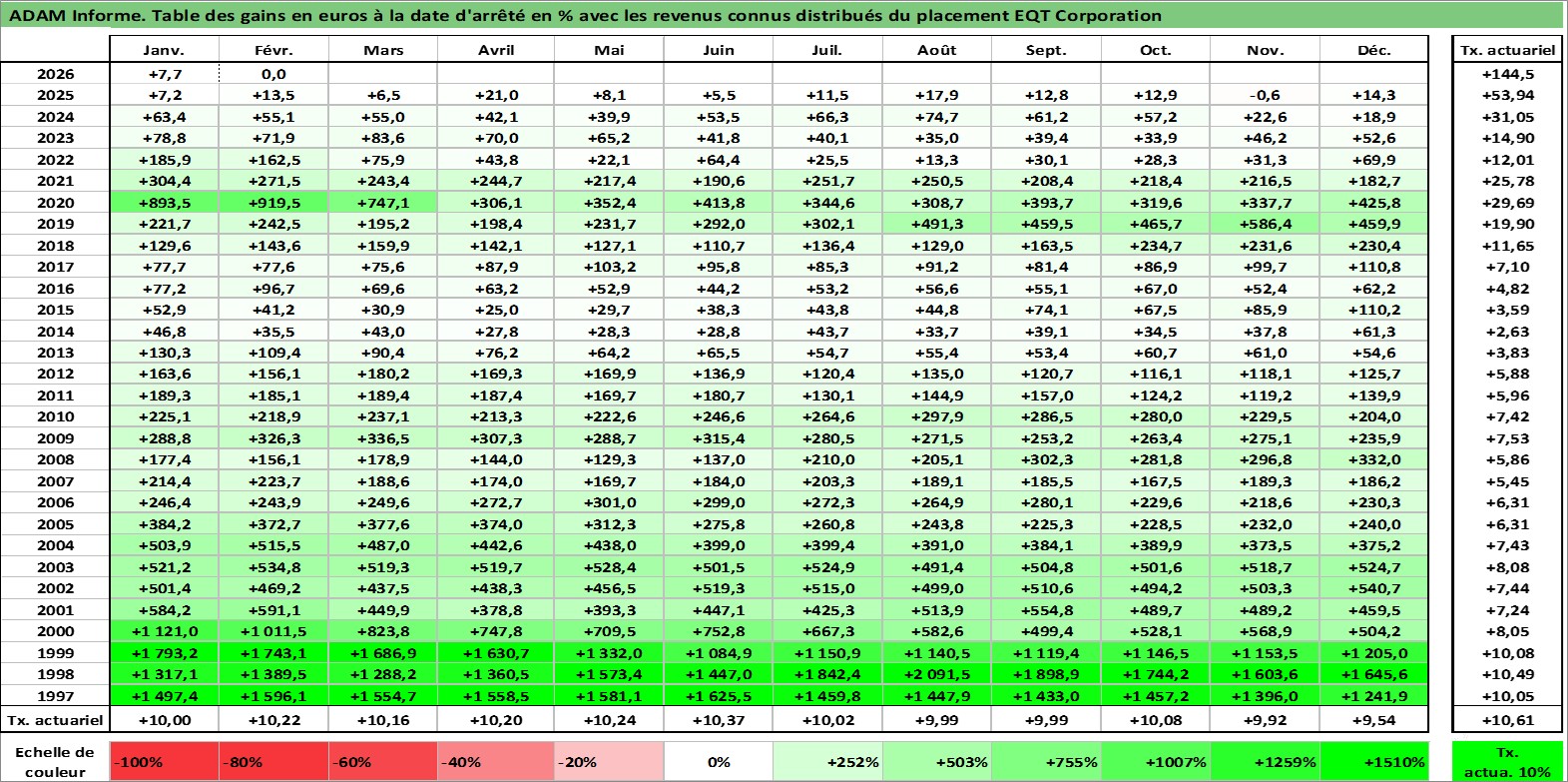Screen dimensions: 1568x782
Task: Select the '+491,3' cell for August 2019
Action: tap(936, 224)
